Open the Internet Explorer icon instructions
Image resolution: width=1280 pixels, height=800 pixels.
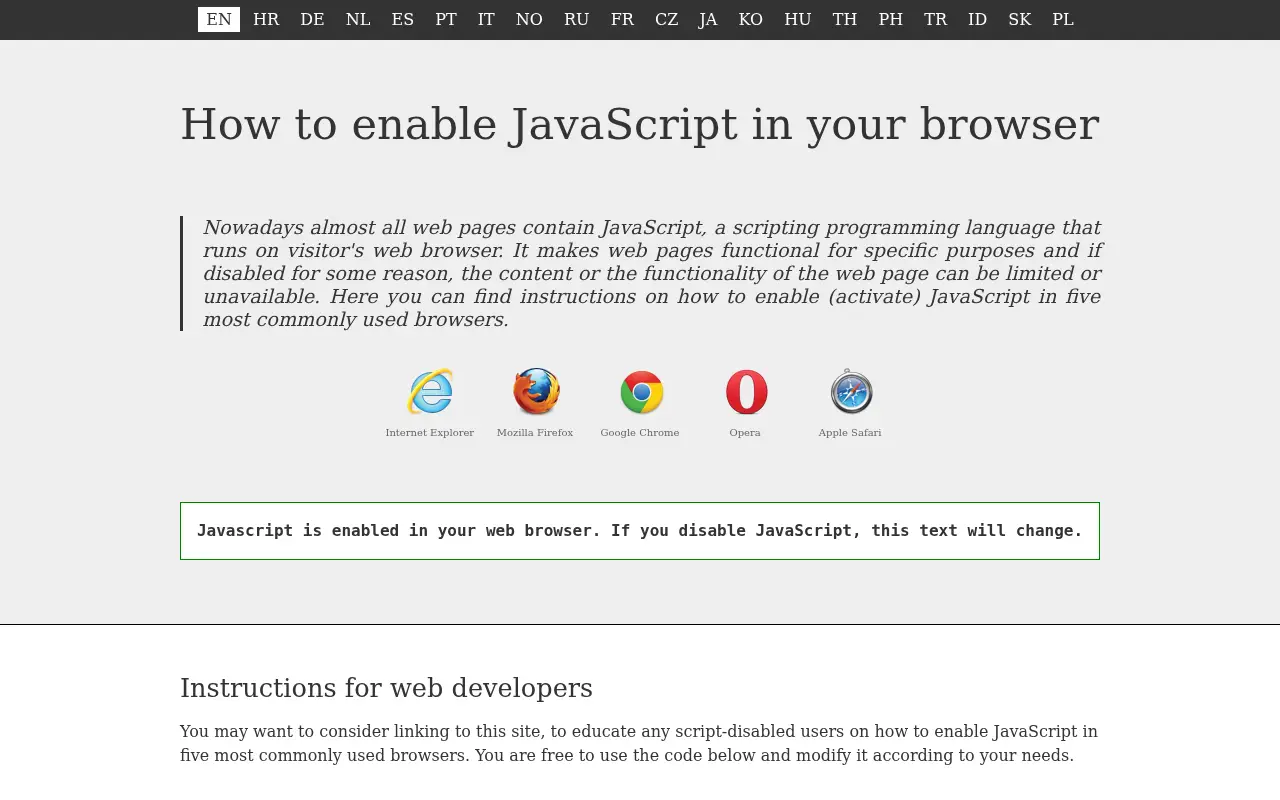(430, 392)
